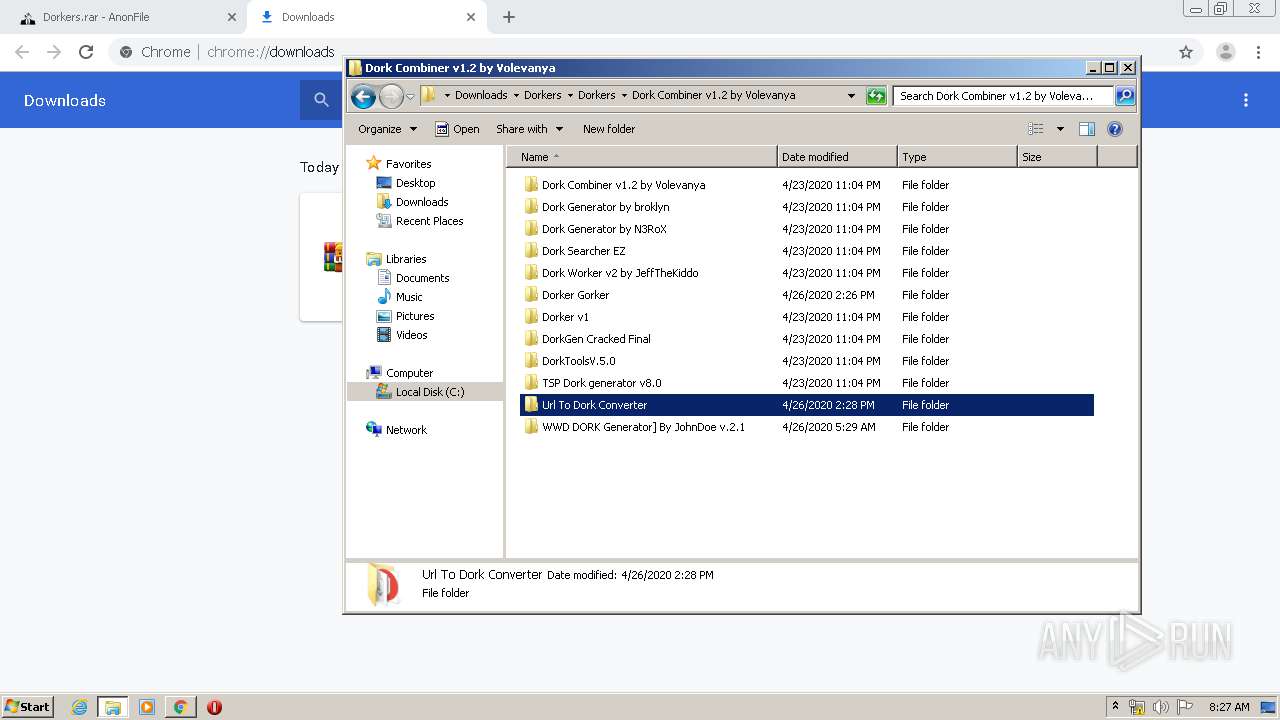Click the search magnifier in Explorer
Screen dimensions: 1280x720
1125,96
